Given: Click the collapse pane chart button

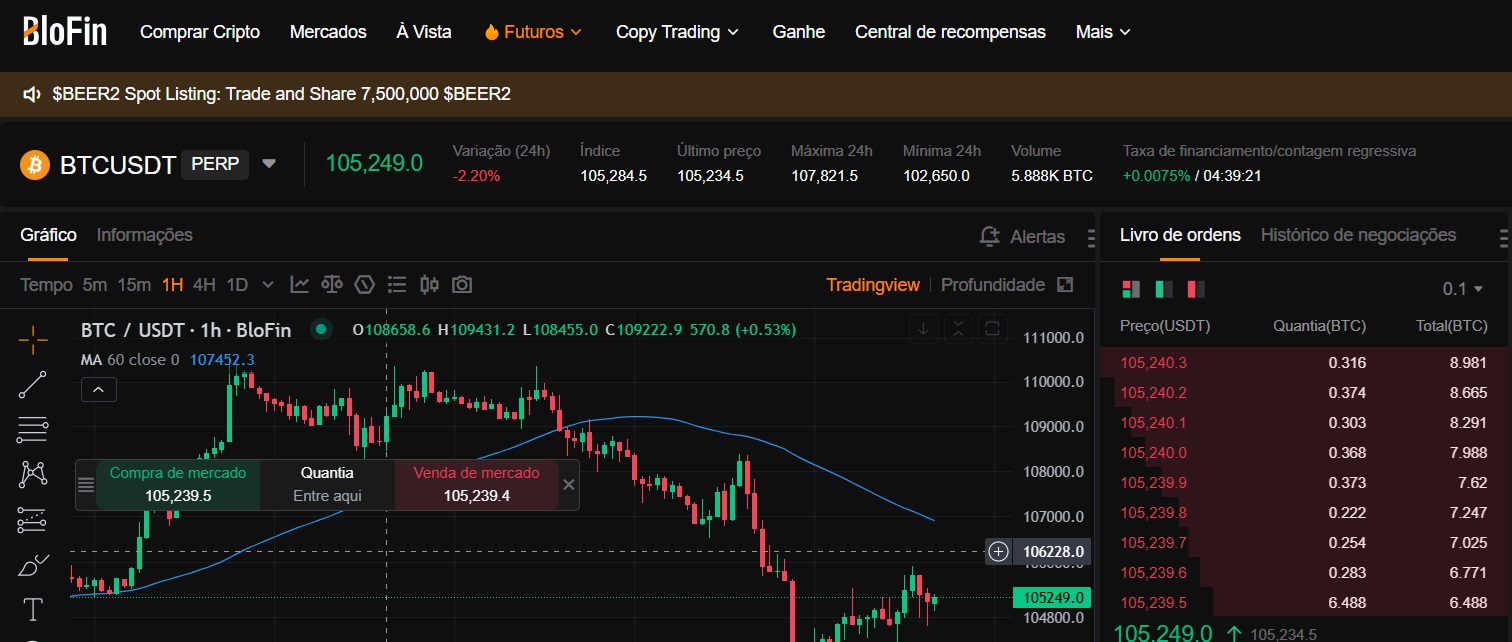Looking at the screenshot, I should pyautogui.click(x=959, y=328).
